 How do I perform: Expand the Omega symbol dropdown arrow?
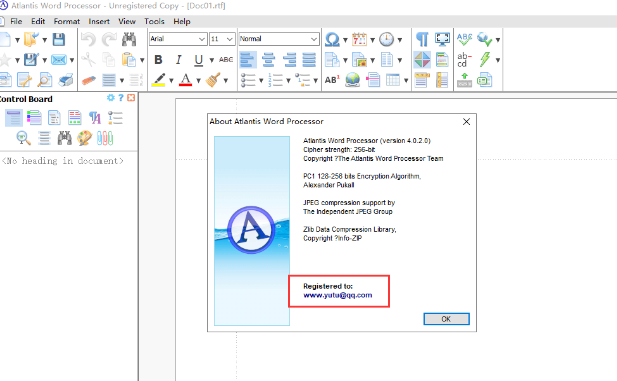[x=345, y=40]
